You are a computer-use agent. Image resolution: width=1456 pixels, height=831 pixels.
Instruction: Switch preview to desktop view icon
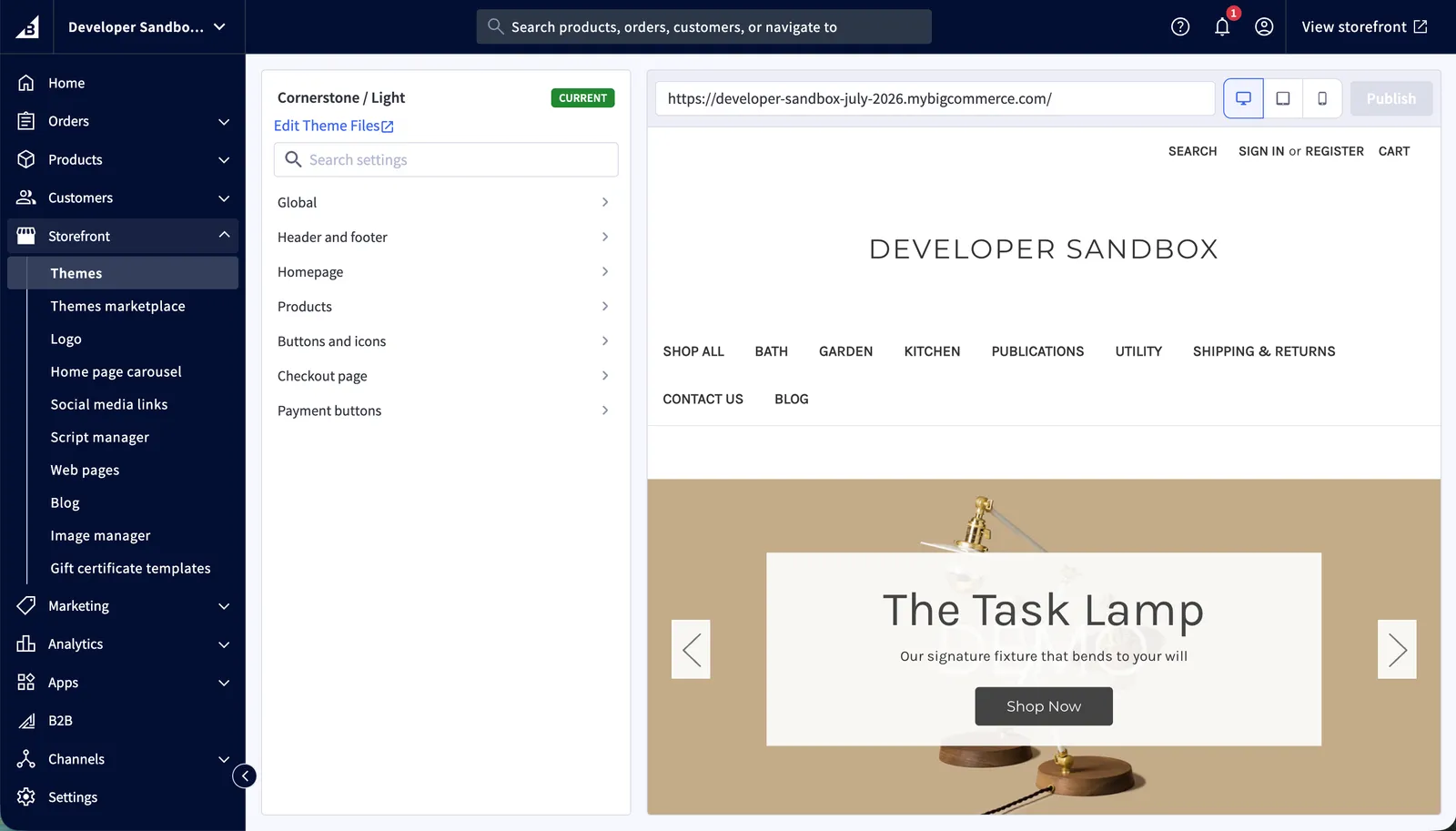tap(1243, 98)
